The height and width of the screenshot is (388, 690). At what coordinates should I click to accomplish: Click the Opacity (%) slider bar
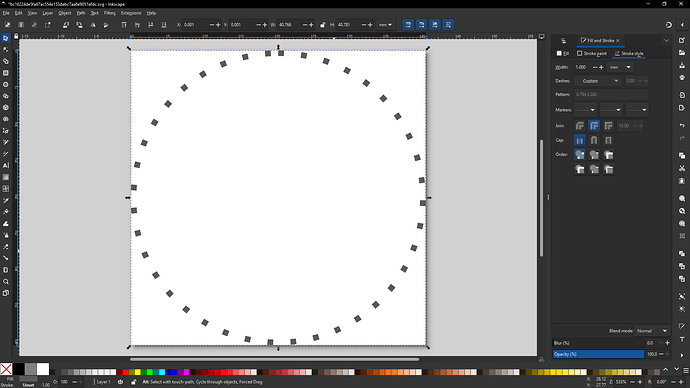(x=598, y=354)
